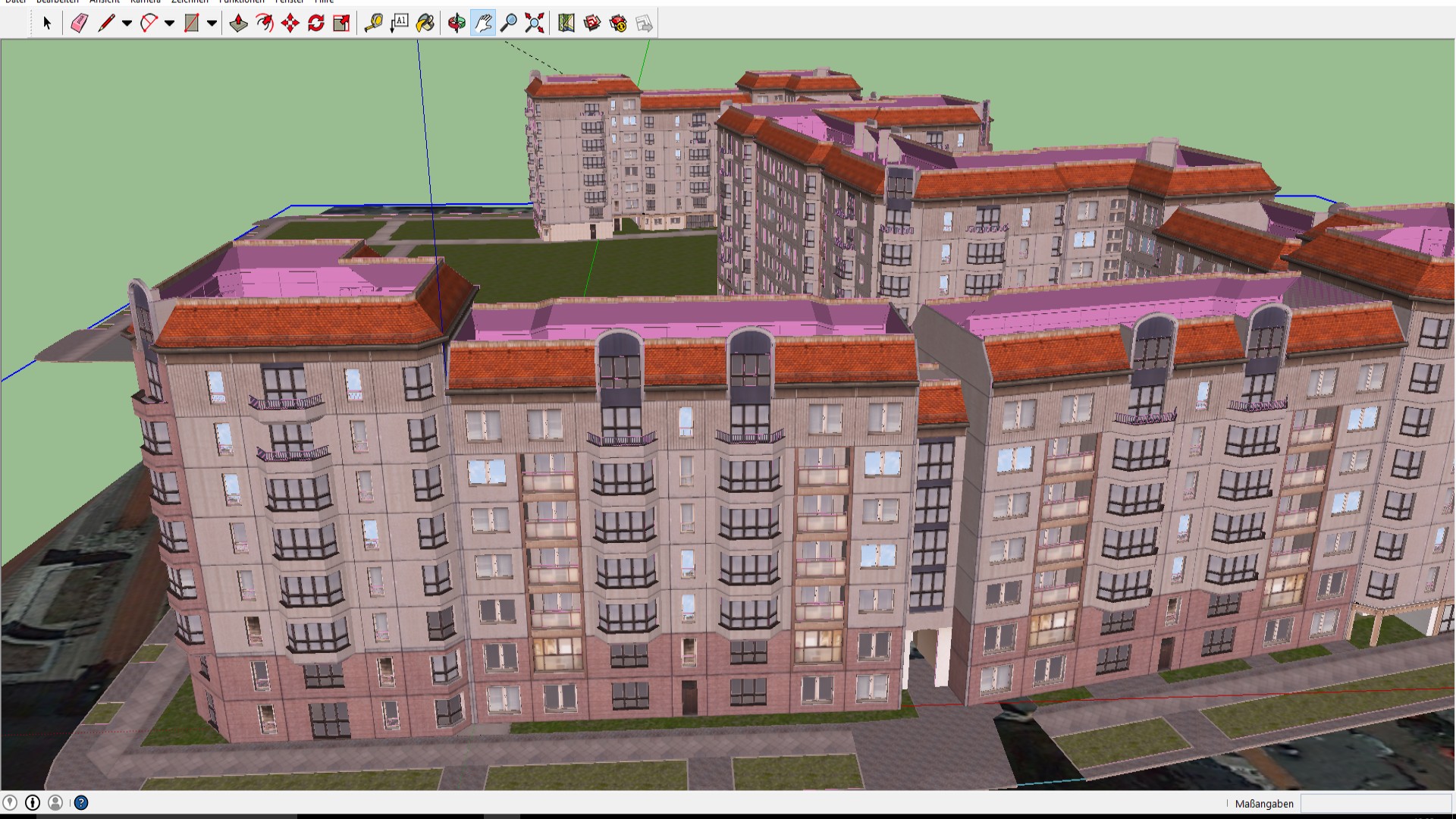Open the 3D Warehouse button
1456x819 pixels.
point(592,24)
